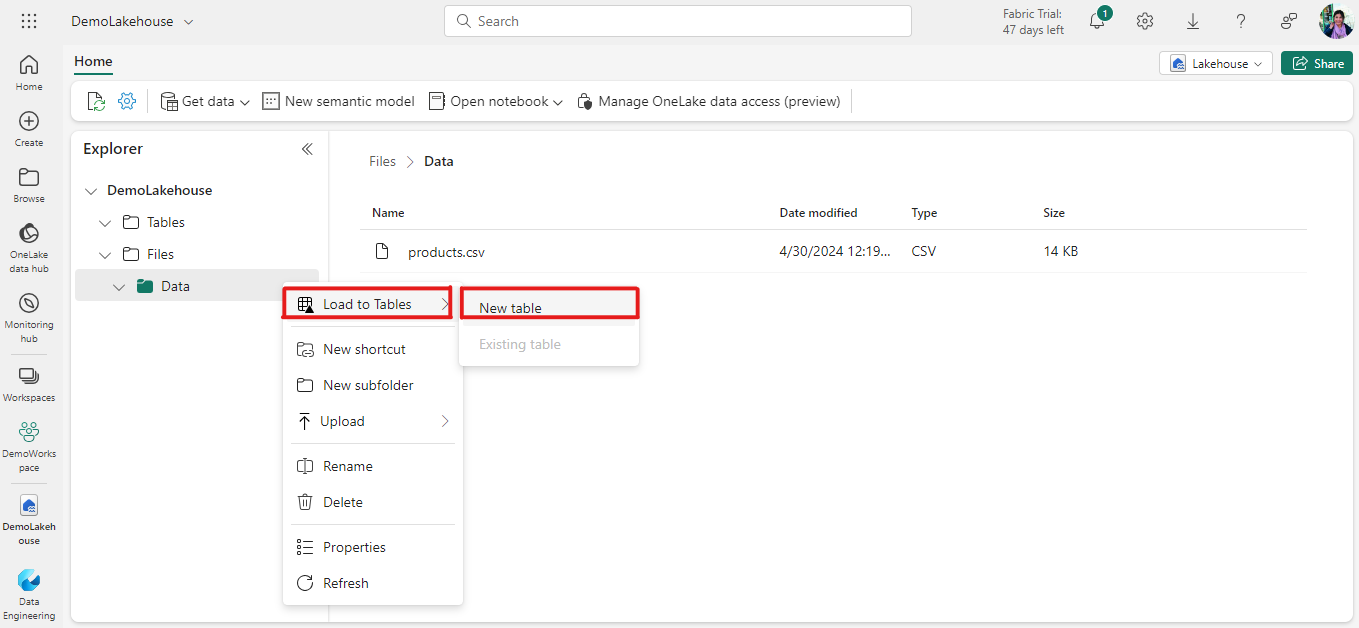
Task: Collapse the Explorer pane
Action: tap(307, 149)
